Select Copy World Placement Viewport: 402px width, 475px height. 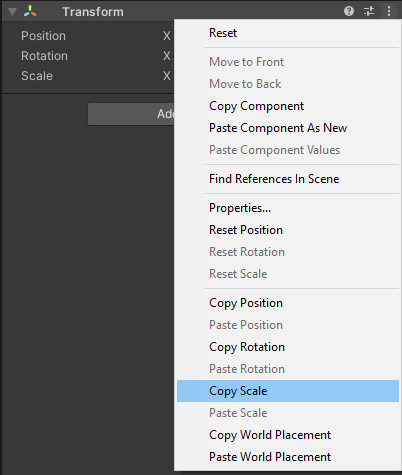point(288,435)
